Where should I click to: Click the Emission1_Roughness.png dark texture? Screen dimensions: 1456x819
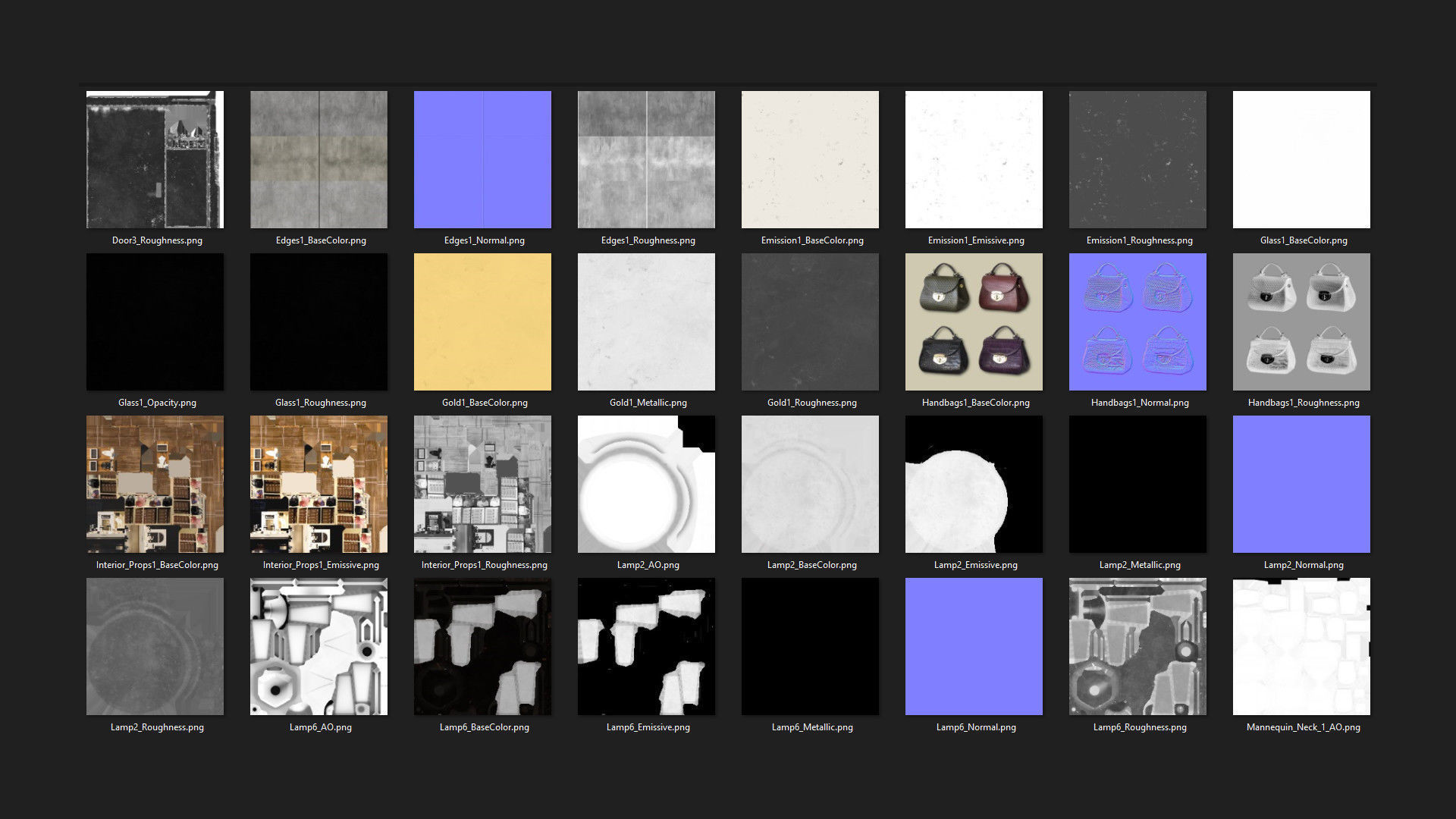coord(1137,159)
